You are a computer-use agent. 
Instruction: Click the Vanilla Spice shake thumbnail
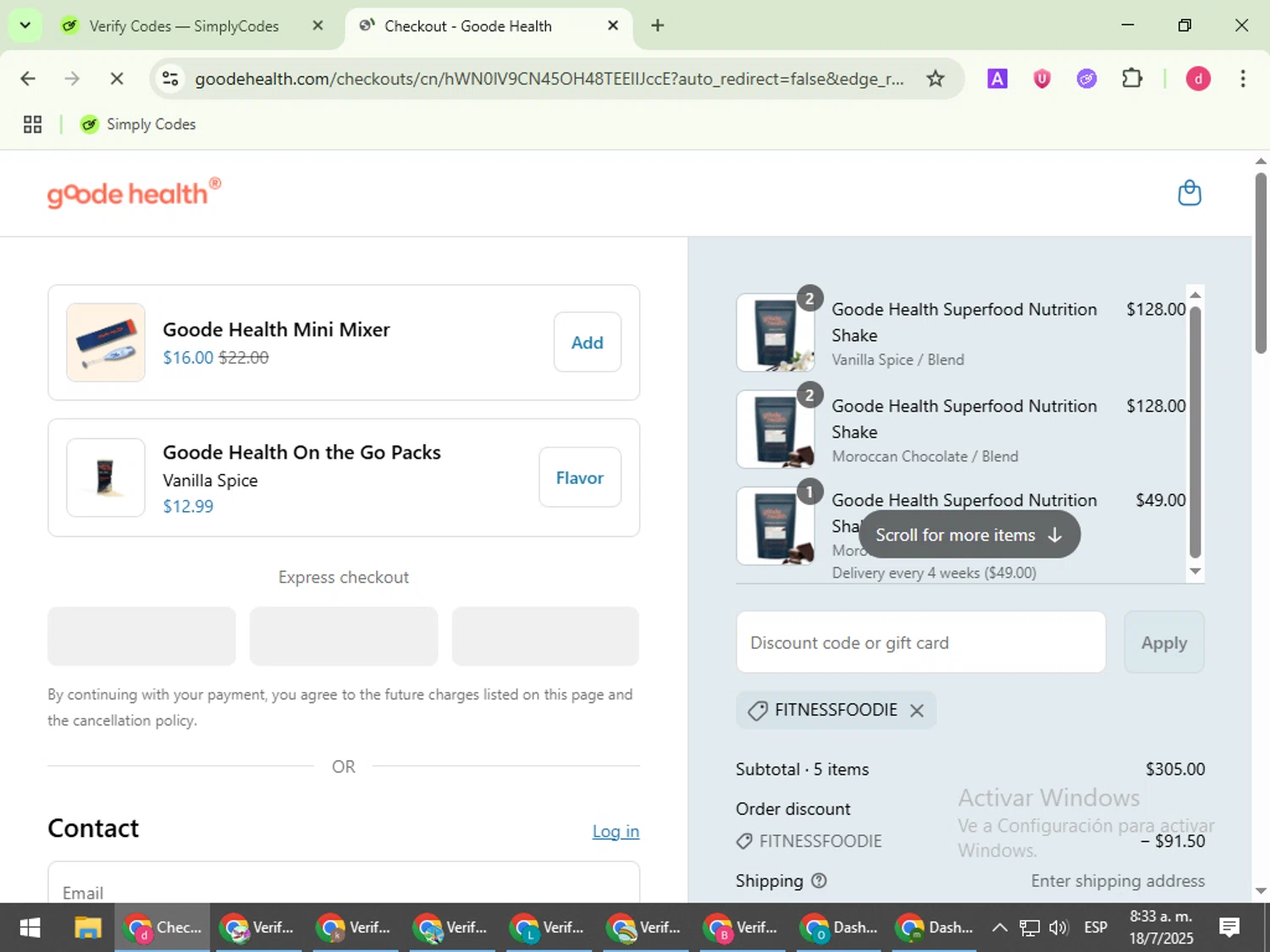(776, 333)
